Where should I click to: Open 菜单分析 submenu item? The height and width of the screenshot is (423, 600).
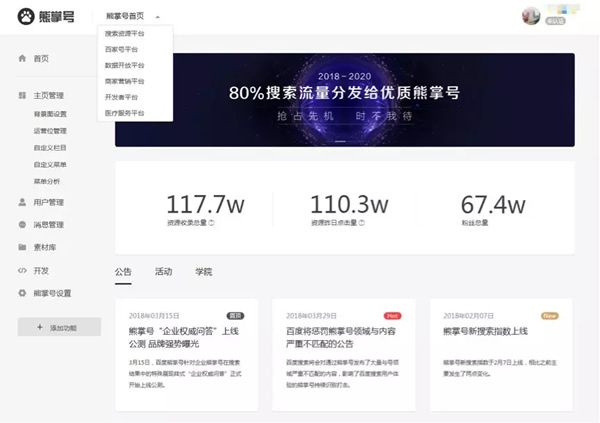coord(47,181)
